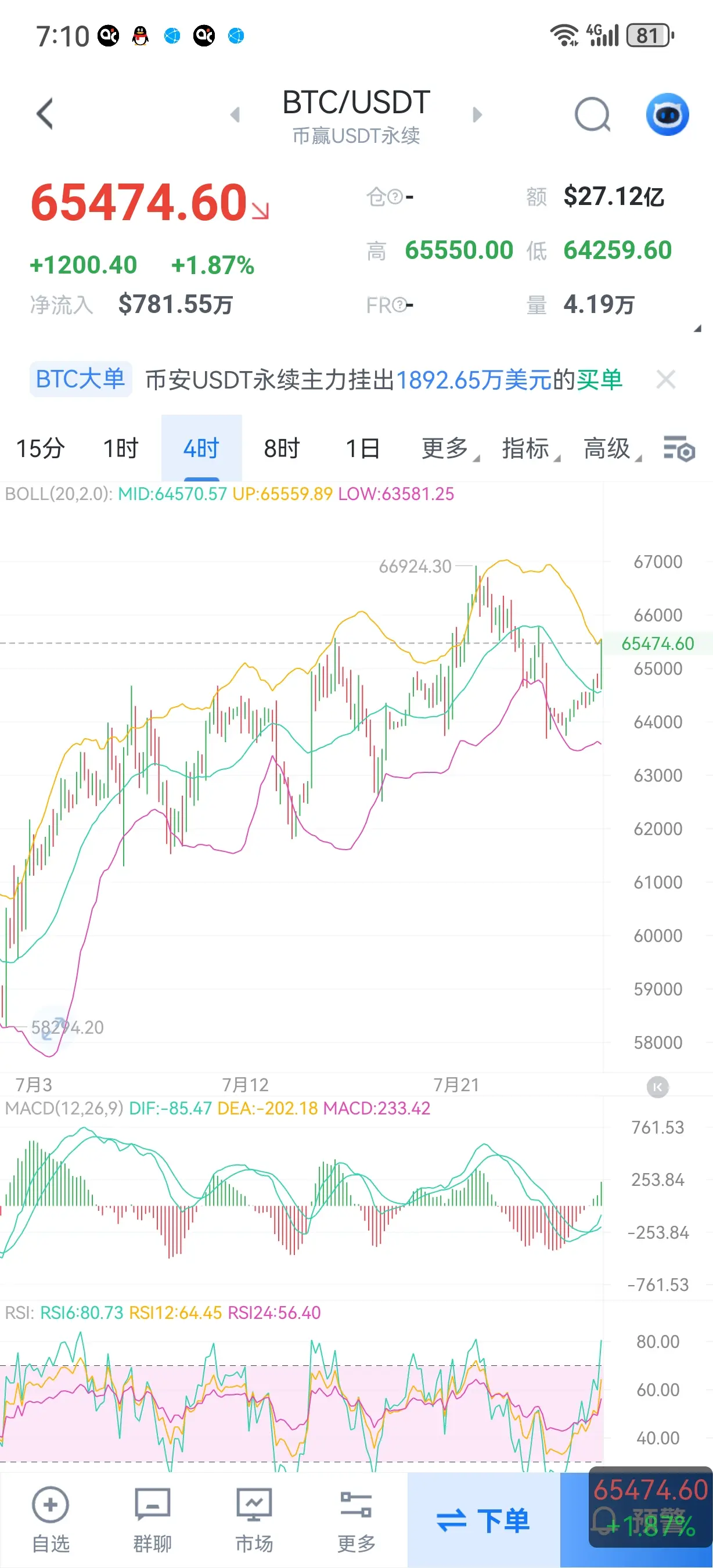Open the 市场 market icon
This screenshot has width=713, height=1568.
click(x=254, y=1505)
